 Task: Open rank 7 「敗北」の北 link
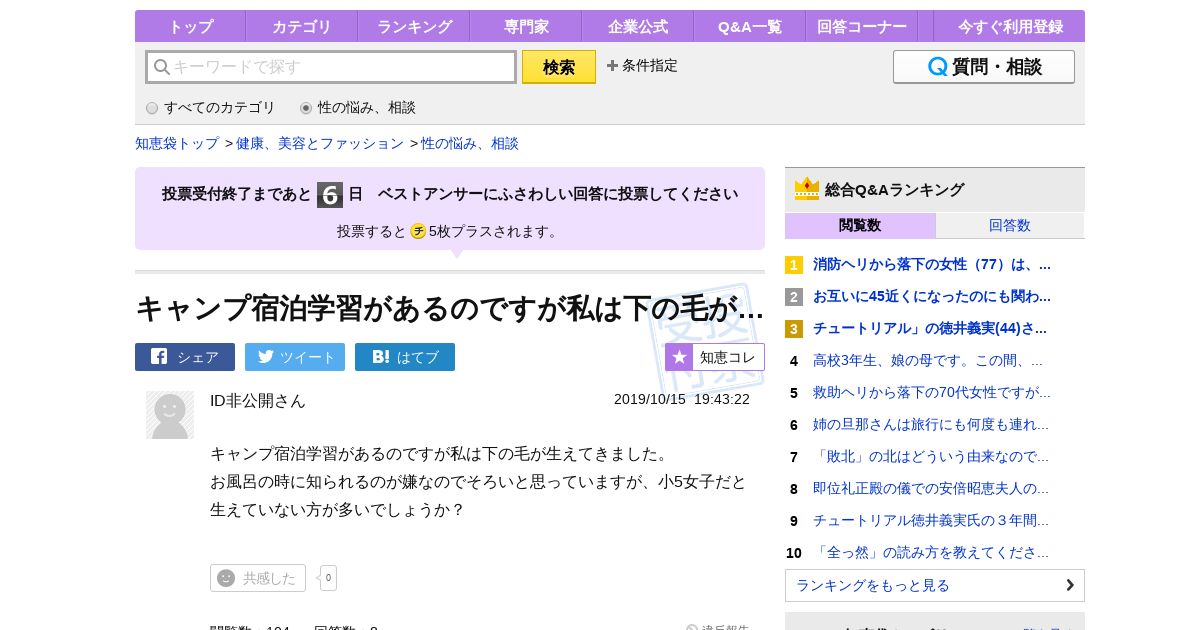click(x=931, y=457)
